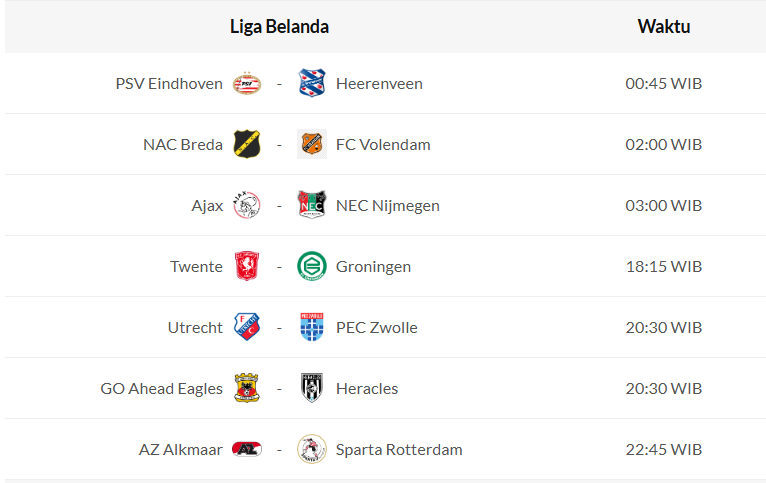Click the PSV Eindhoven club logo
The width and height of the screenshot is (766, 483).
(247, 84)
